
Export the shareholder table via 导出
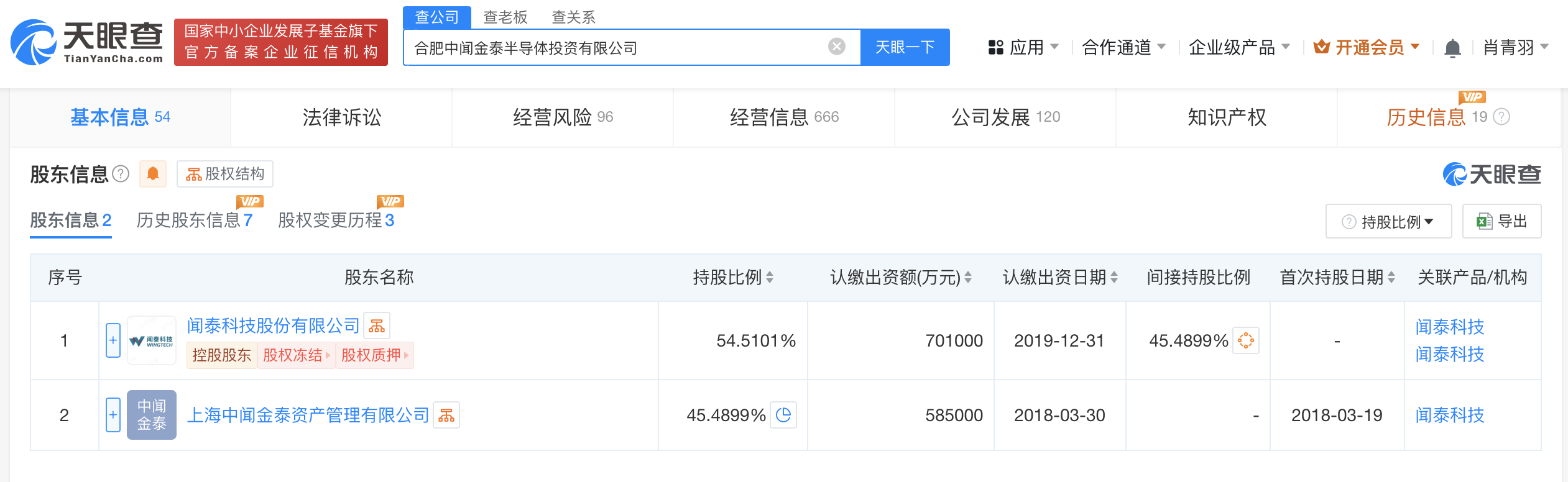tap(1502, 221)
